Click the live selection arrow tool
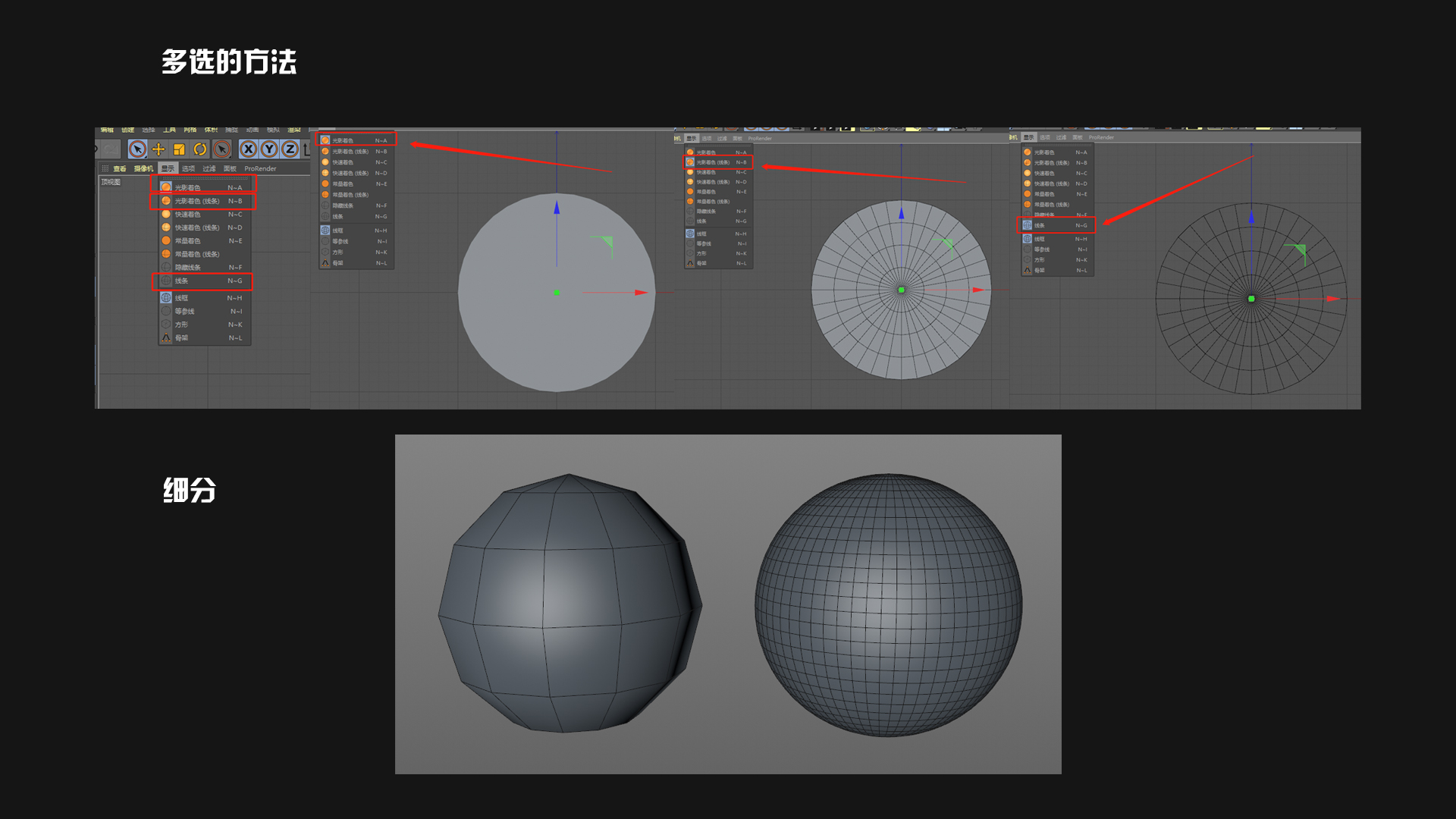 pos(137,149)
